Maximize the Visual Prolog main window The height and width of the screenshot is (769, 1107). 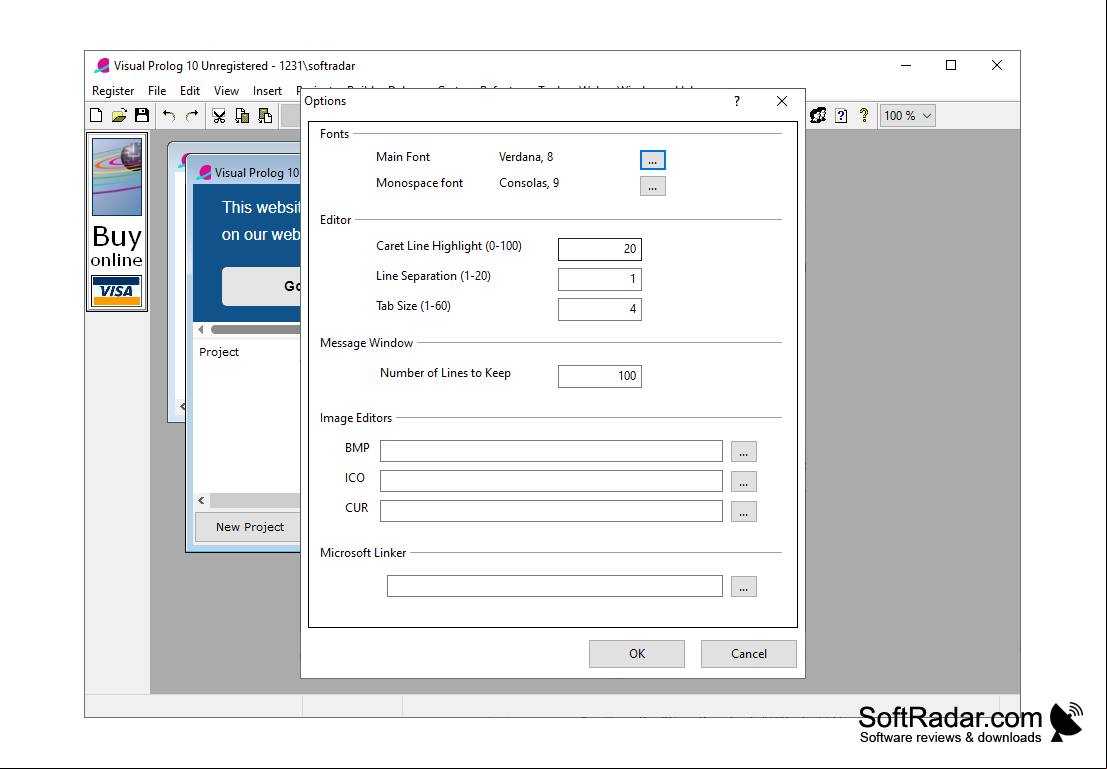951,65
